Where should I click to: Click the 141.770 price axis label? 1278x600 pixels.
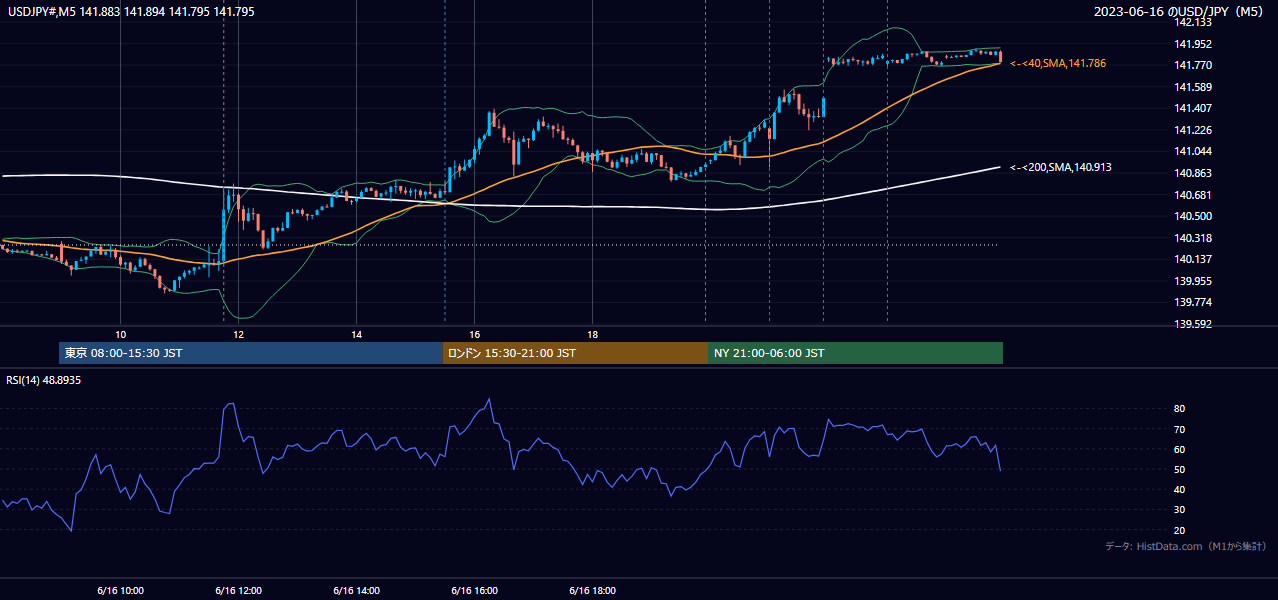[1194, 66]
